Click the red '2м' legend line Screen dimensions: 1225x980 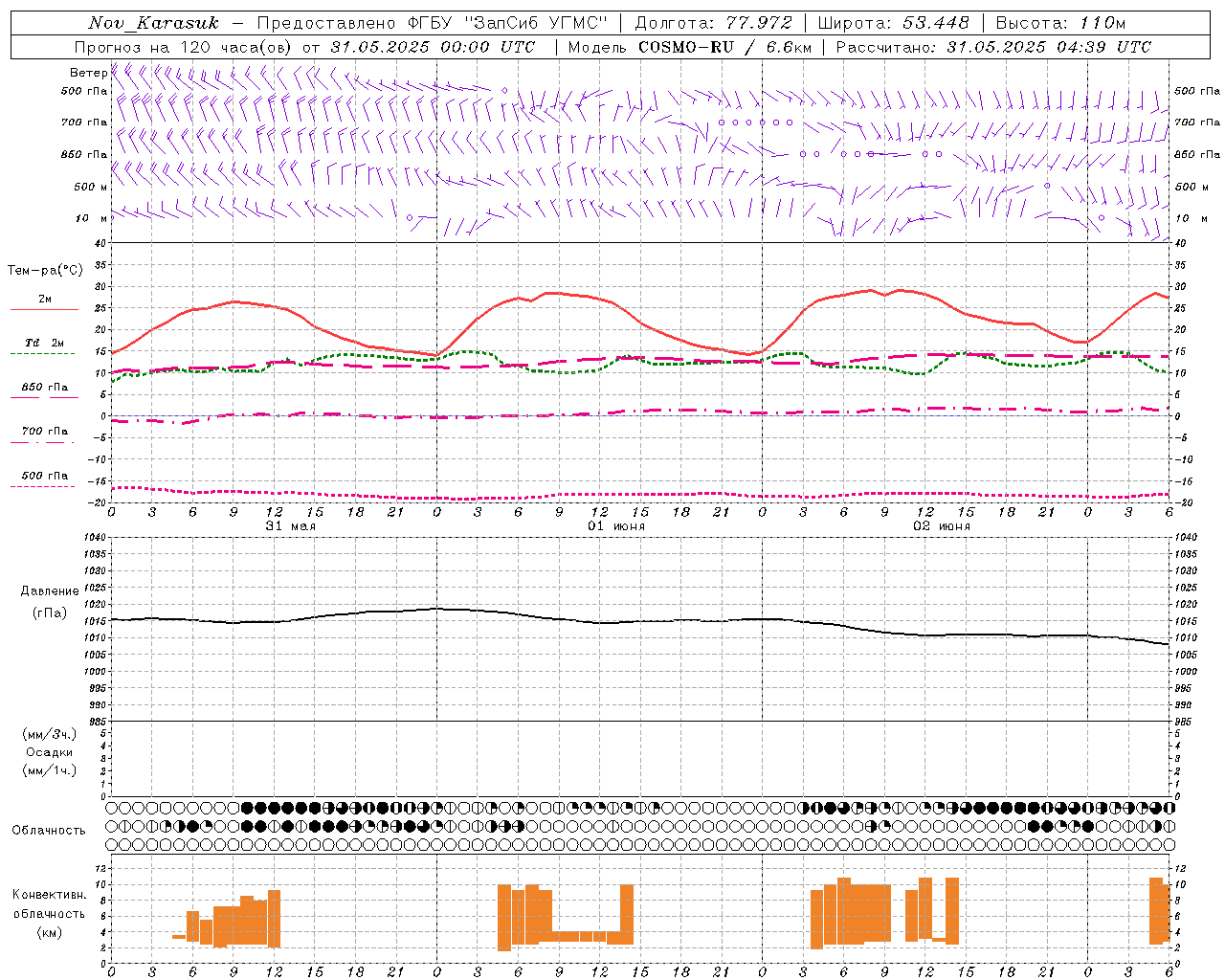tap(44, 310)
